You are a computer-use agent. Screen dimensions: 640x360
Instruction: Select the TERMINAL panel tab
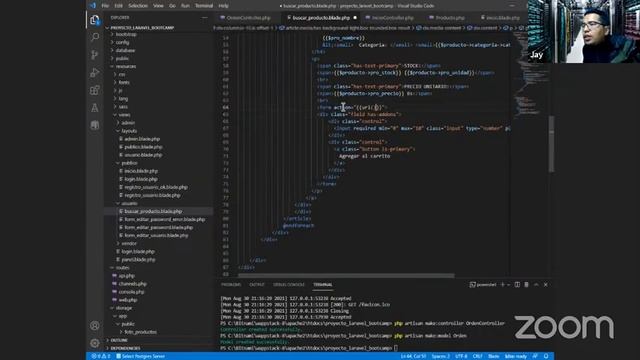coord(323,284)
